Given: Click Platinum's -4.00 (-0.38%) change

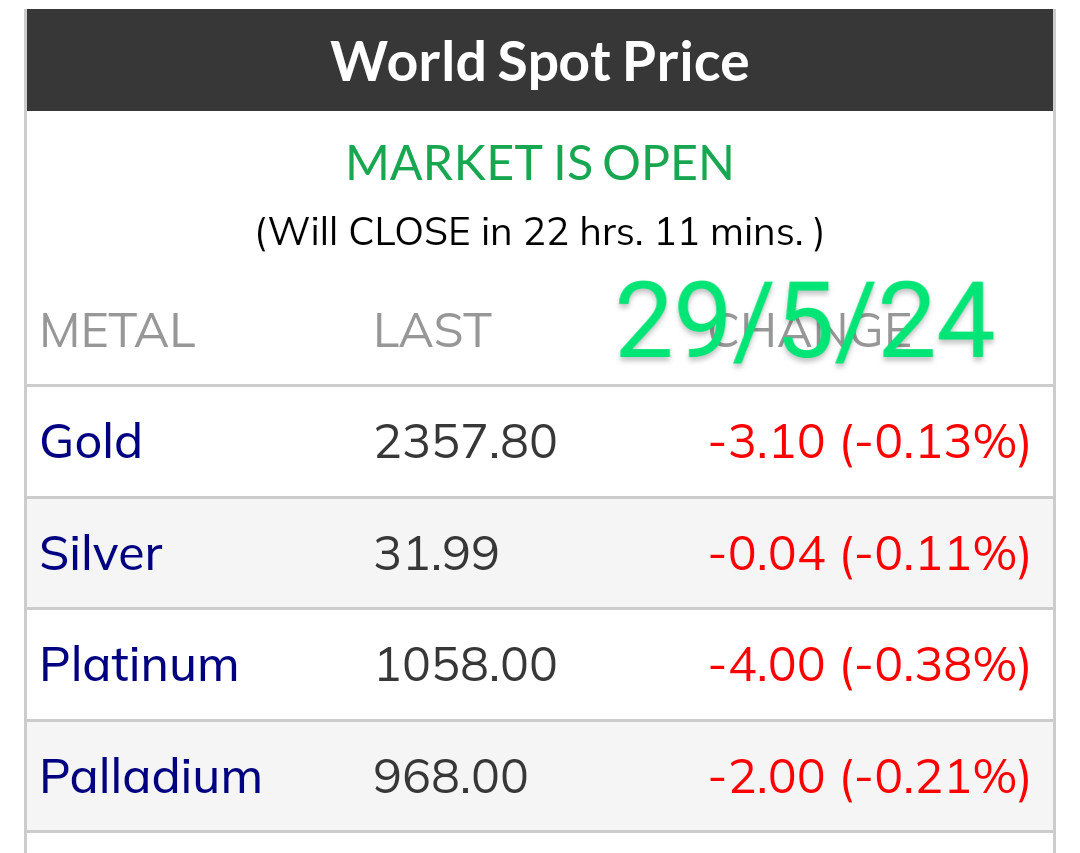Looking at the screenshot, I should 869,665.
